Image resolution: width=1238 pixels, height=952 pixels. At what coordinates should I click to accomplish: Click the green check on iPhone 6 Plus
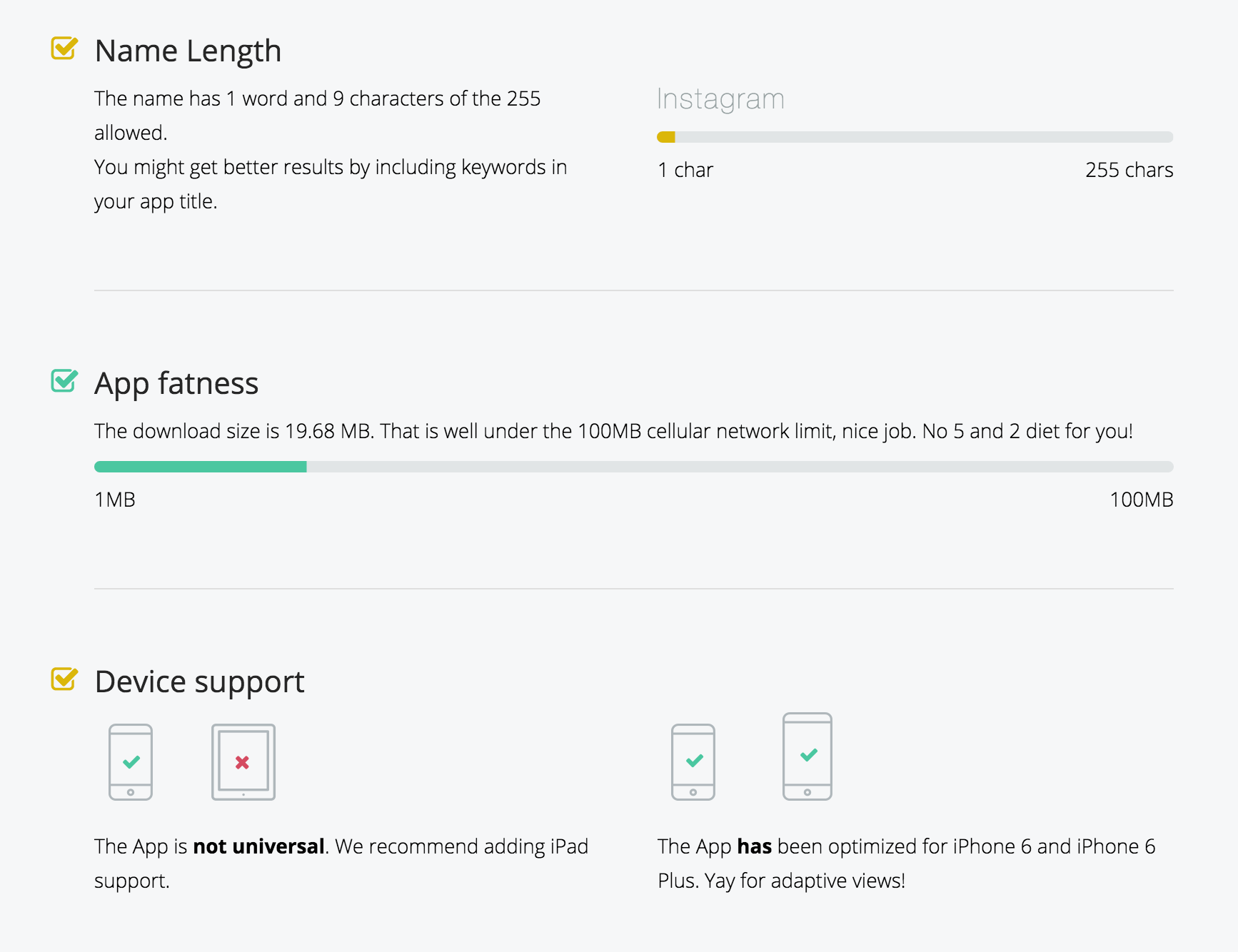[808, 754]
